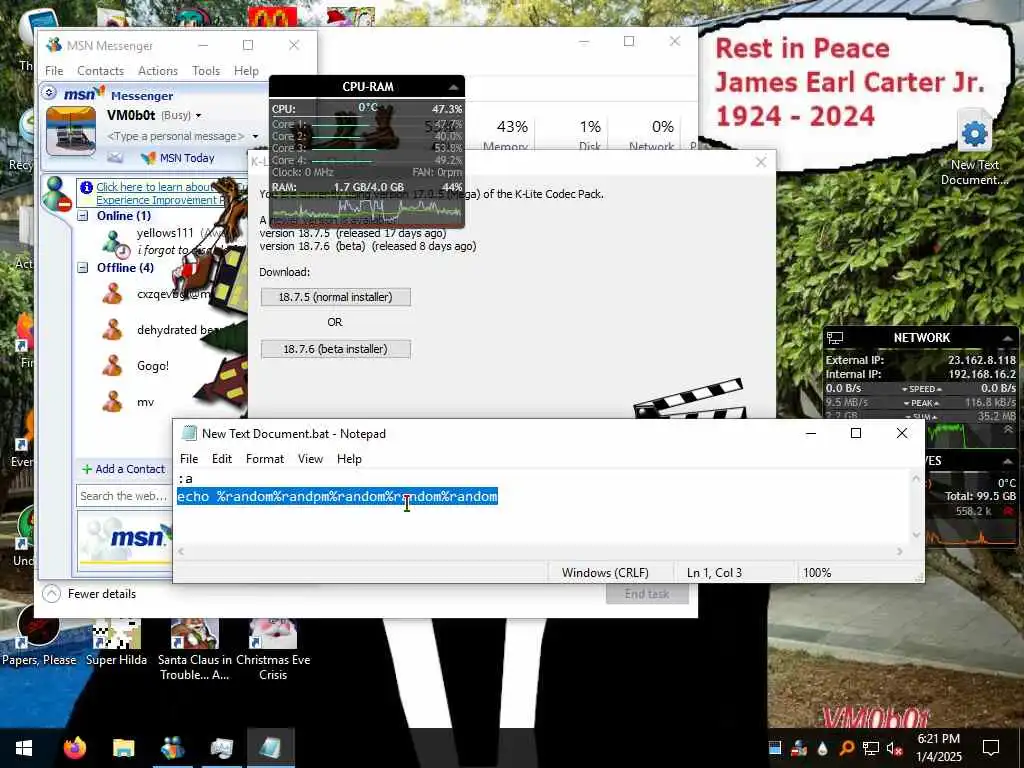Close the K-Lite Codec Pack dialog
The width and height of the screenshot is (1024, 768).
(761, 162)
